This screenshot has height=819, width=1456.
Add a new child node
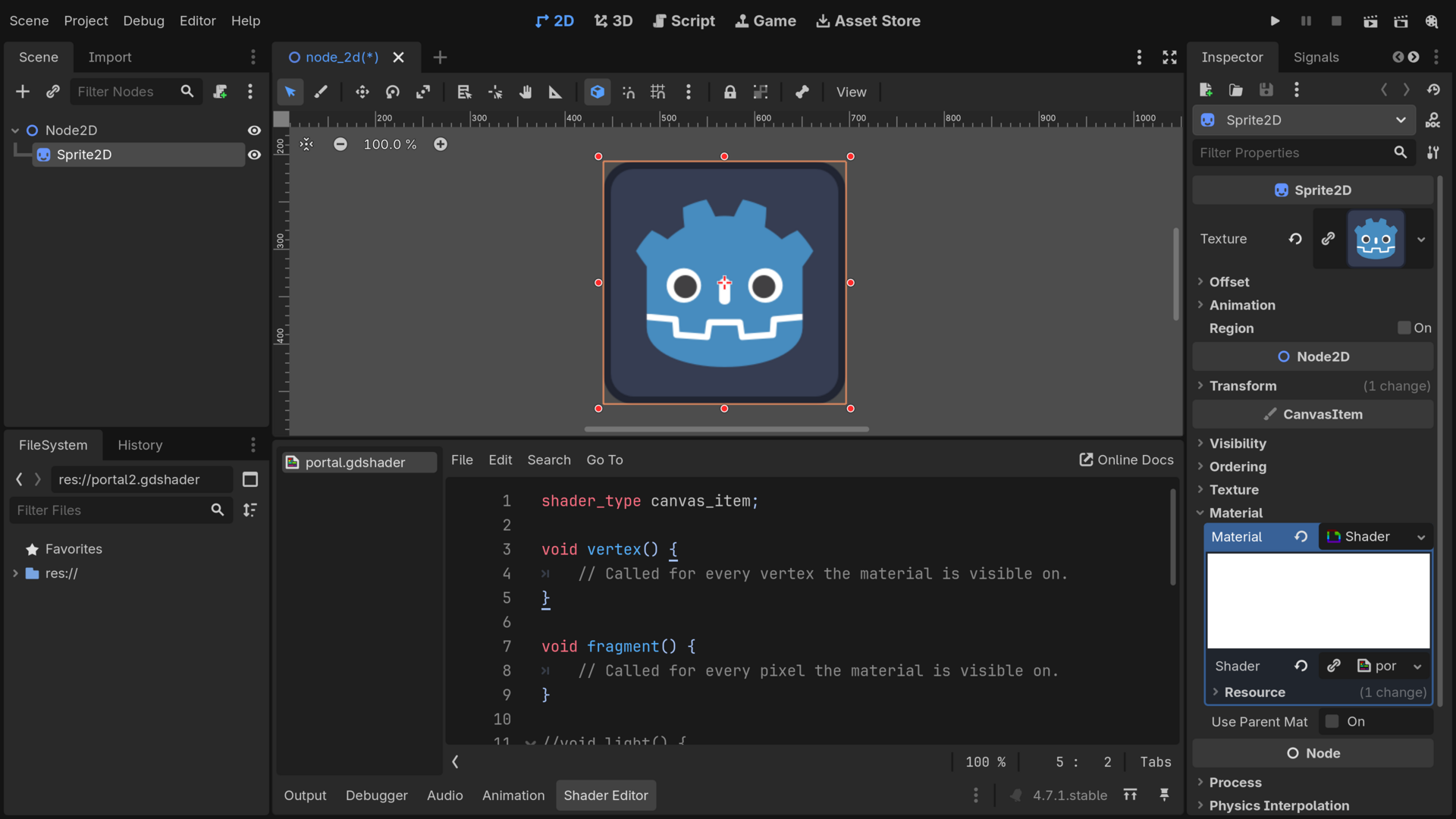[23, 92]
